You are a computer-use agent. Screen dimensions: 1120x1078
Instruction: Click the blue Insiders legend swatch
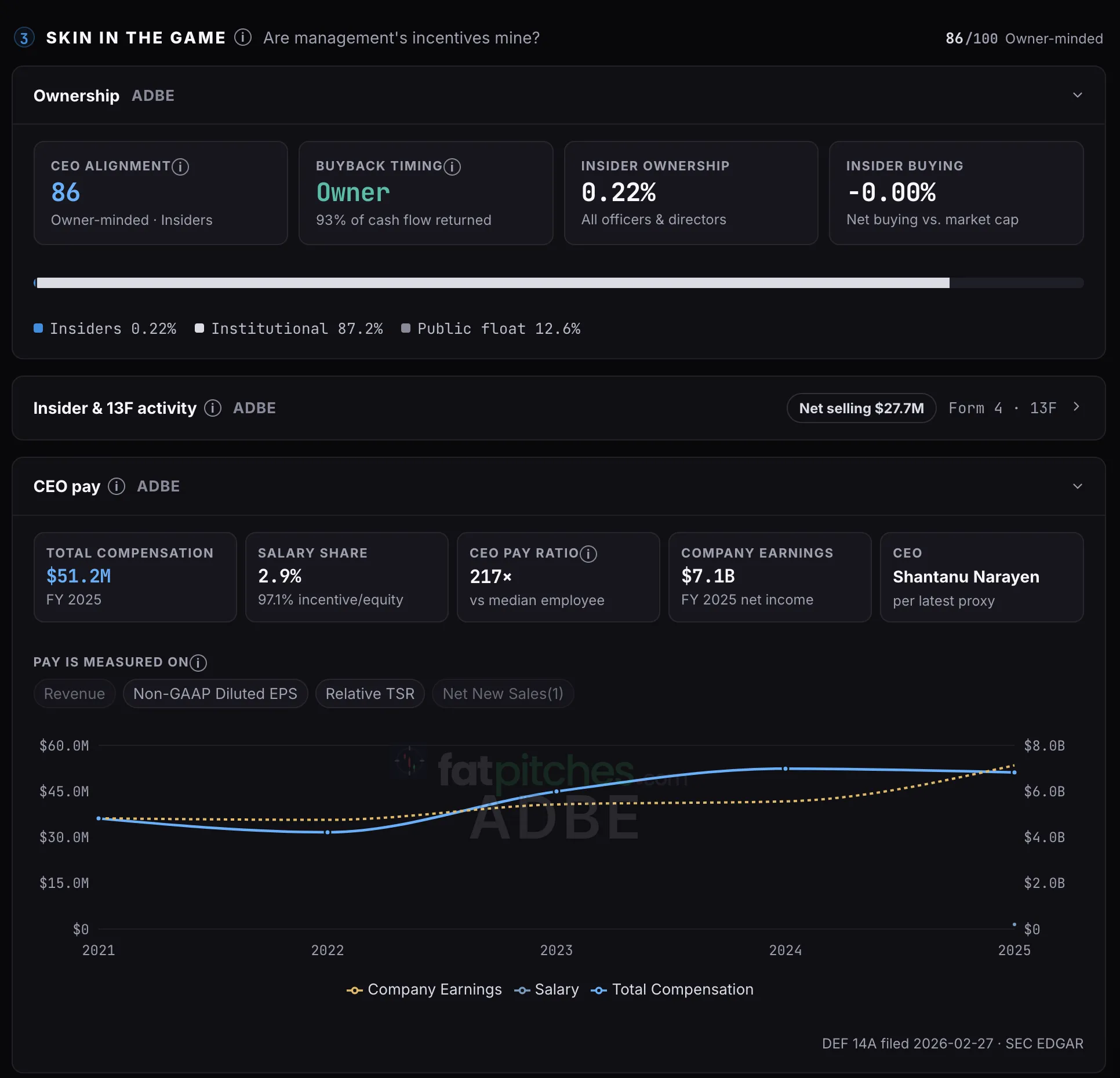(x=38, y=329)
